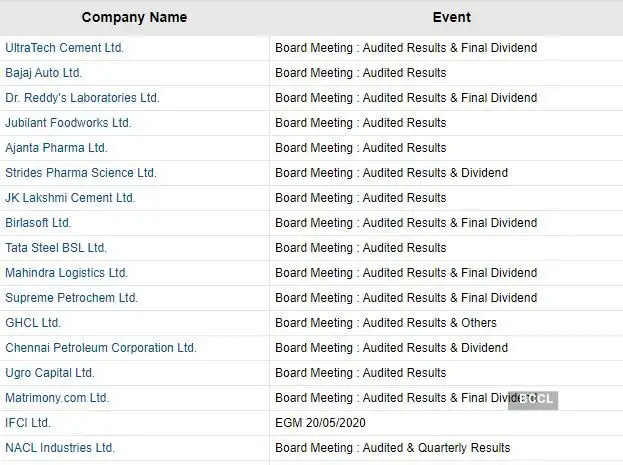The image size is (623, 465).
Task: Click the BCCL watermark badge
Action: point(533,400)
